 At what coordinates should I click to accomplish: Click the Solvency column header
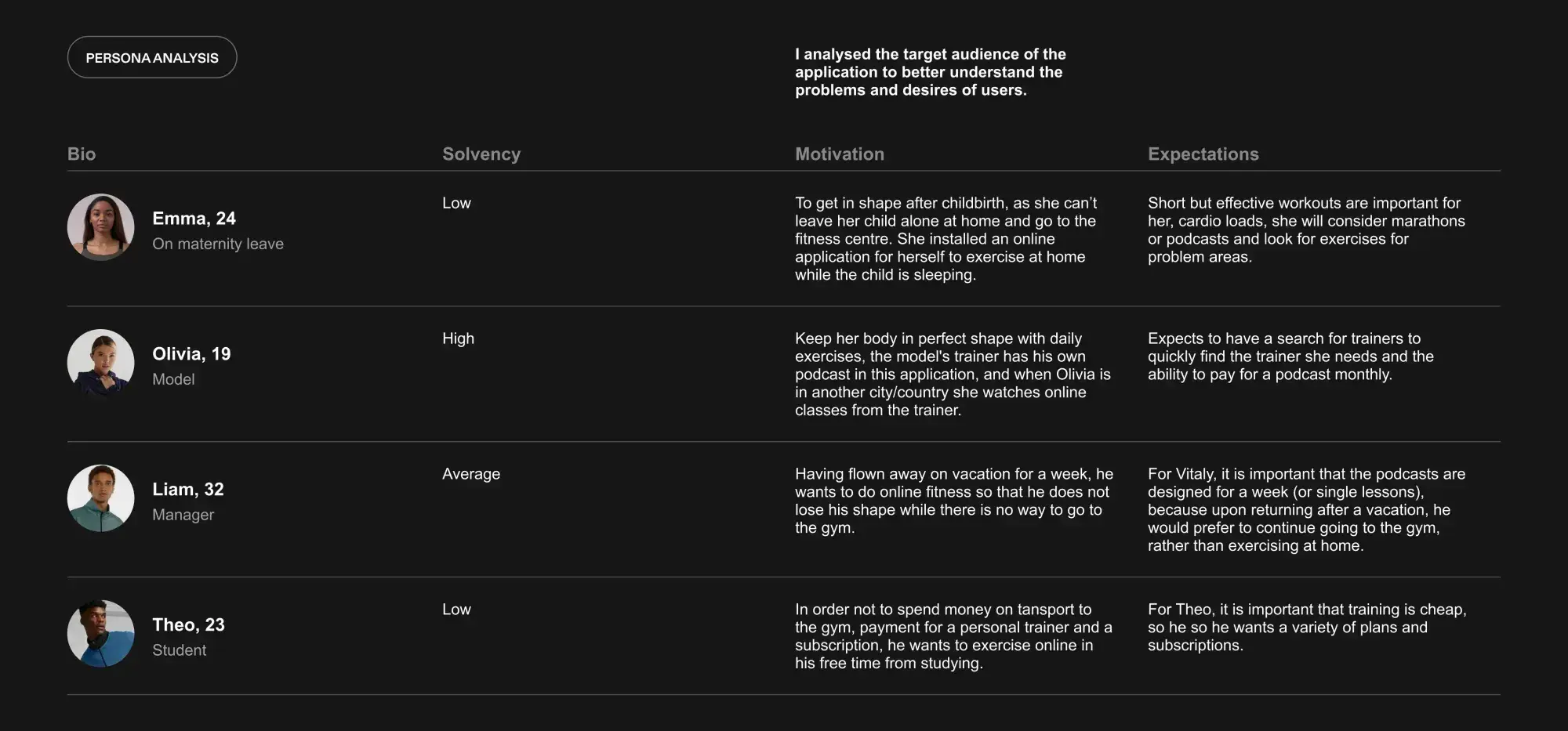(481, 154)
